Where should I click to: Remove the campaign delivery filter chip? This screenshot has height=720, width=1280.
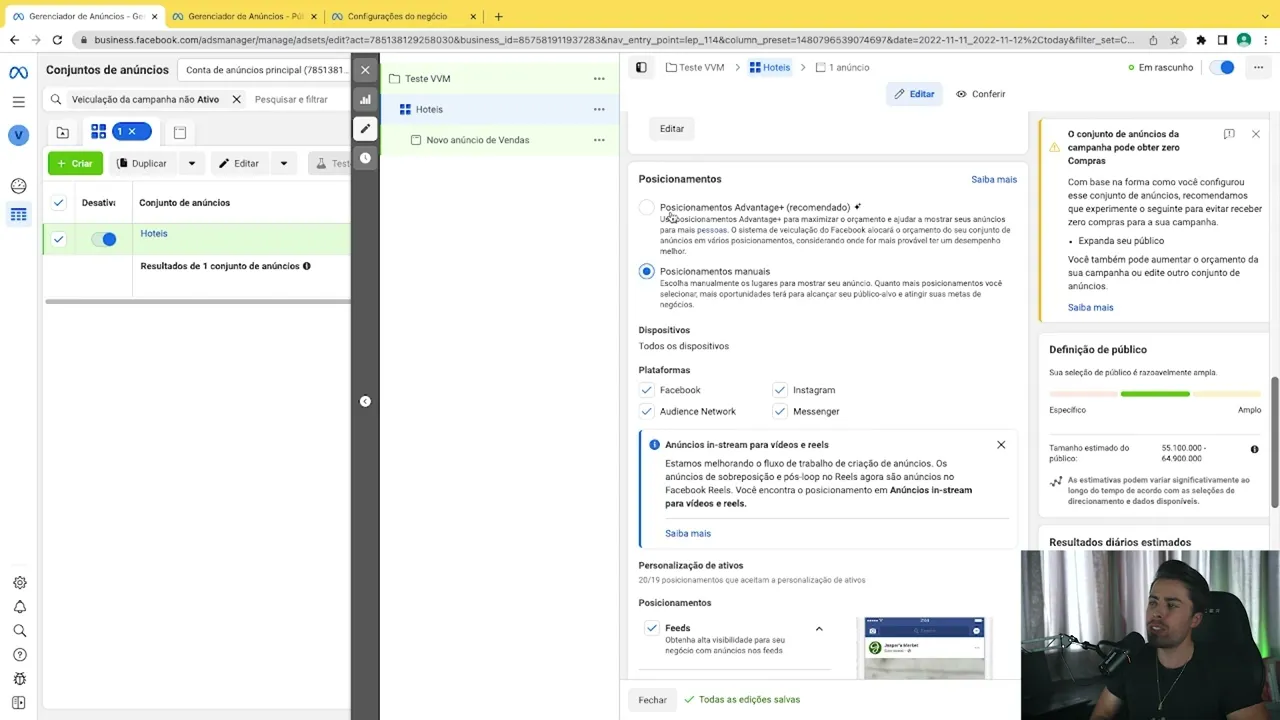[x=236, y=99]
